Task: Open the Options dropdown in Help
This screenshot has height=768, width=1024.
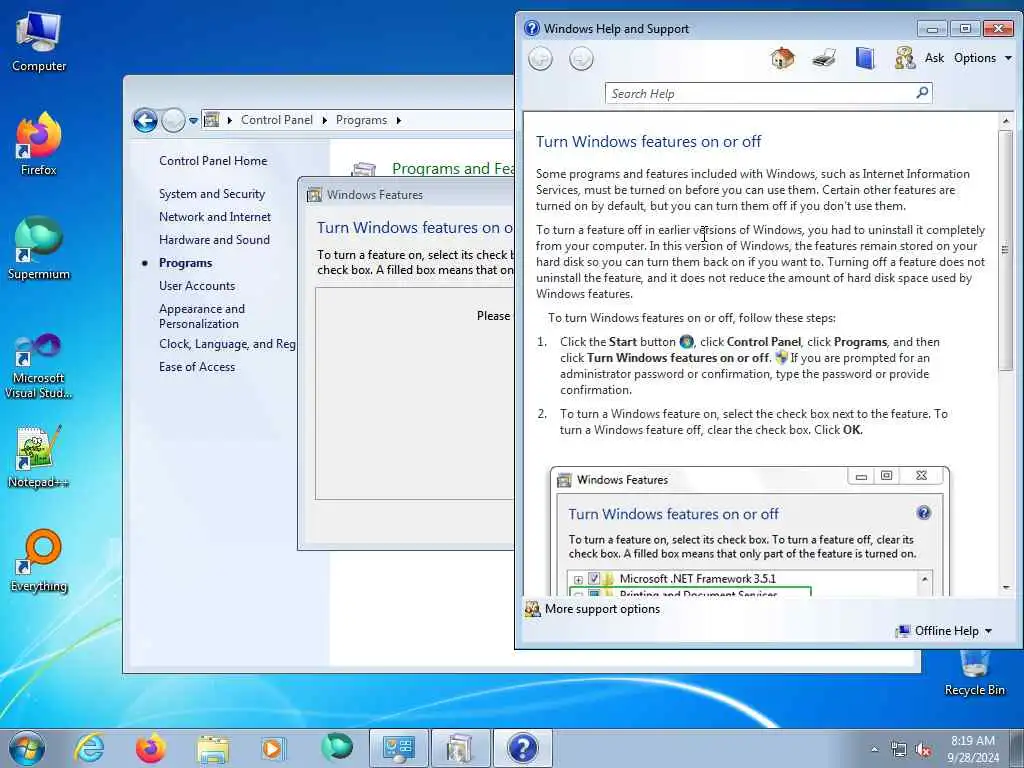Action: pyautogui.click(x=982, y=58)
